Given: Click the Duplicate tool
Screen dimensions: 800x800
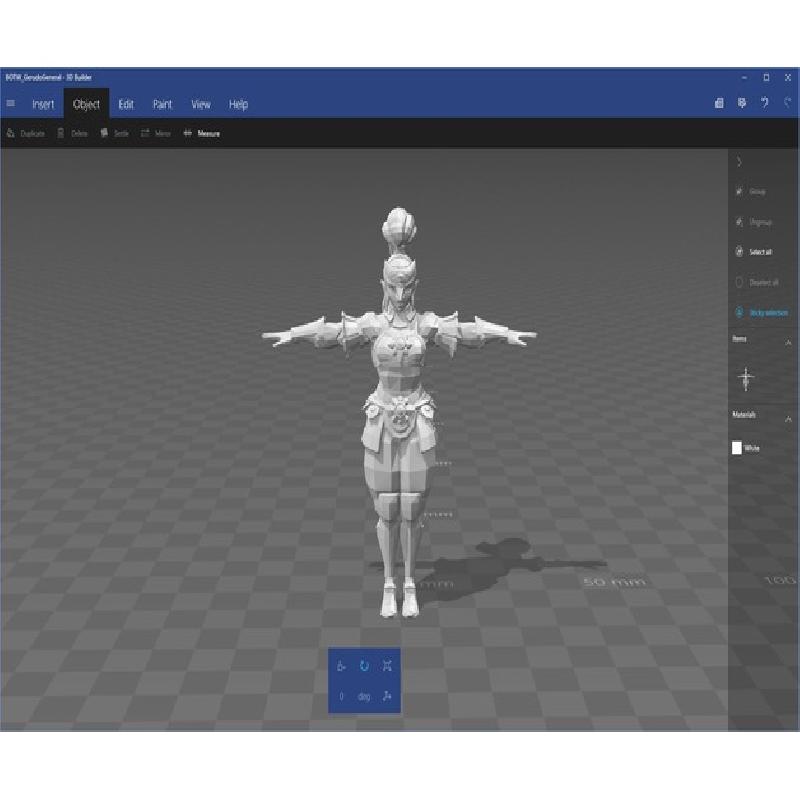Looking at the screenshot, I should coord(26,134).
